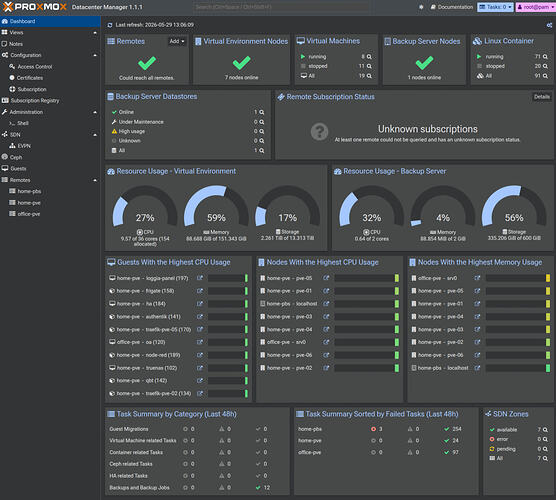The width and height of the screenshot is (556, 500).
Task: Click the refresh icon beside Last refresh
Action: (x=110, y=25)
